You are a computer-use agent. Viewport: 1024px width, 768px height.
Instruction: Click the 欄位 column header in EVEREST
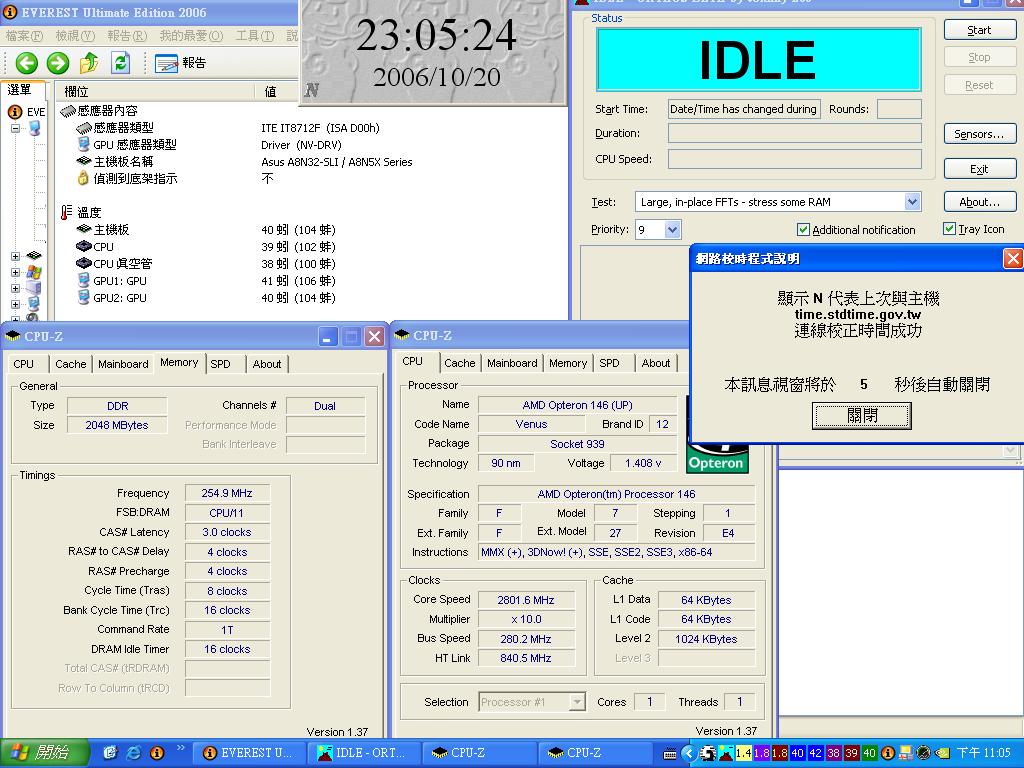coord(157,91)
